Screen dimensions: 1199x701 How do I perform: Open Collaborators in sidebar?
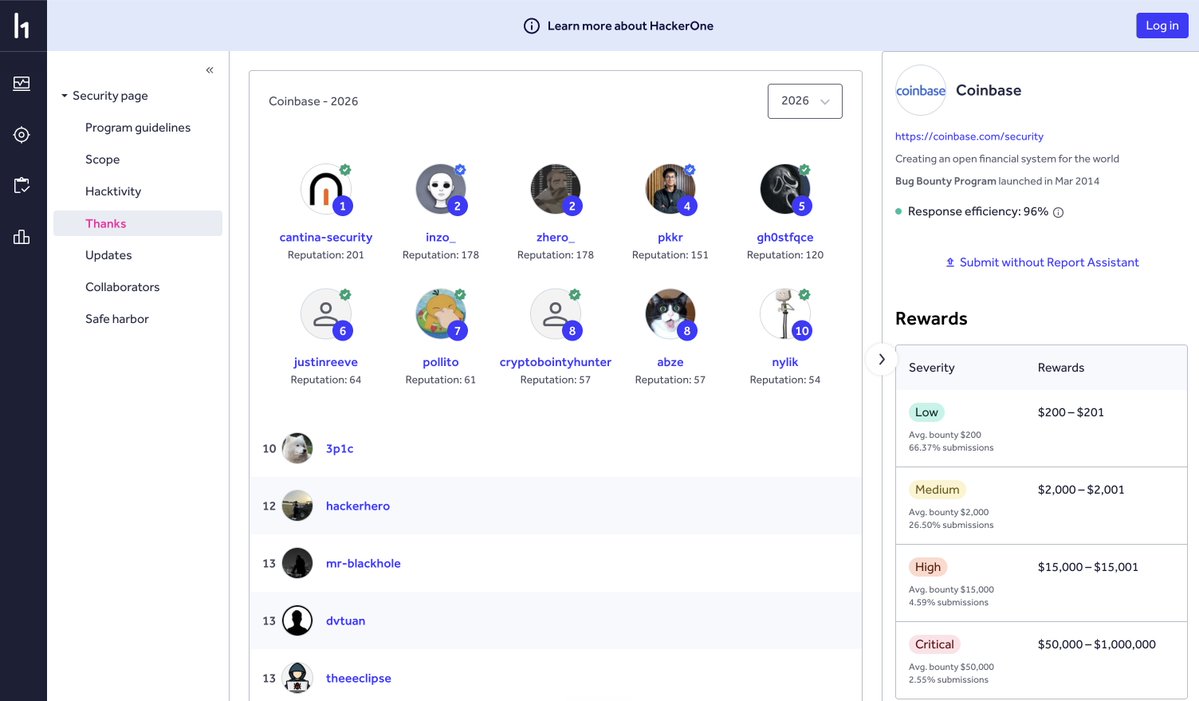(122, 287)
